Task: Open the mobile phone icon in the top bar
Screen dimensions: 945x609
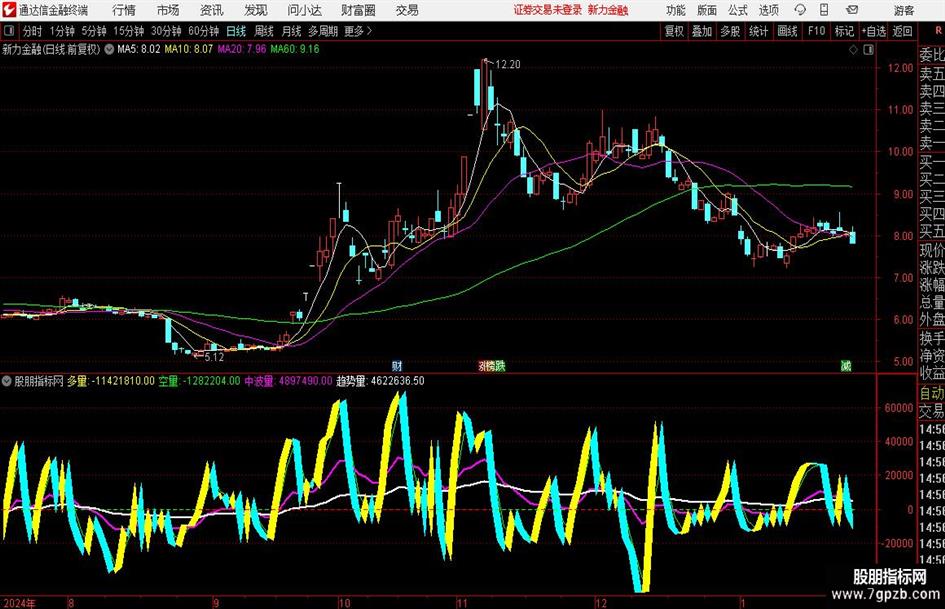Action: click(824, 10)
